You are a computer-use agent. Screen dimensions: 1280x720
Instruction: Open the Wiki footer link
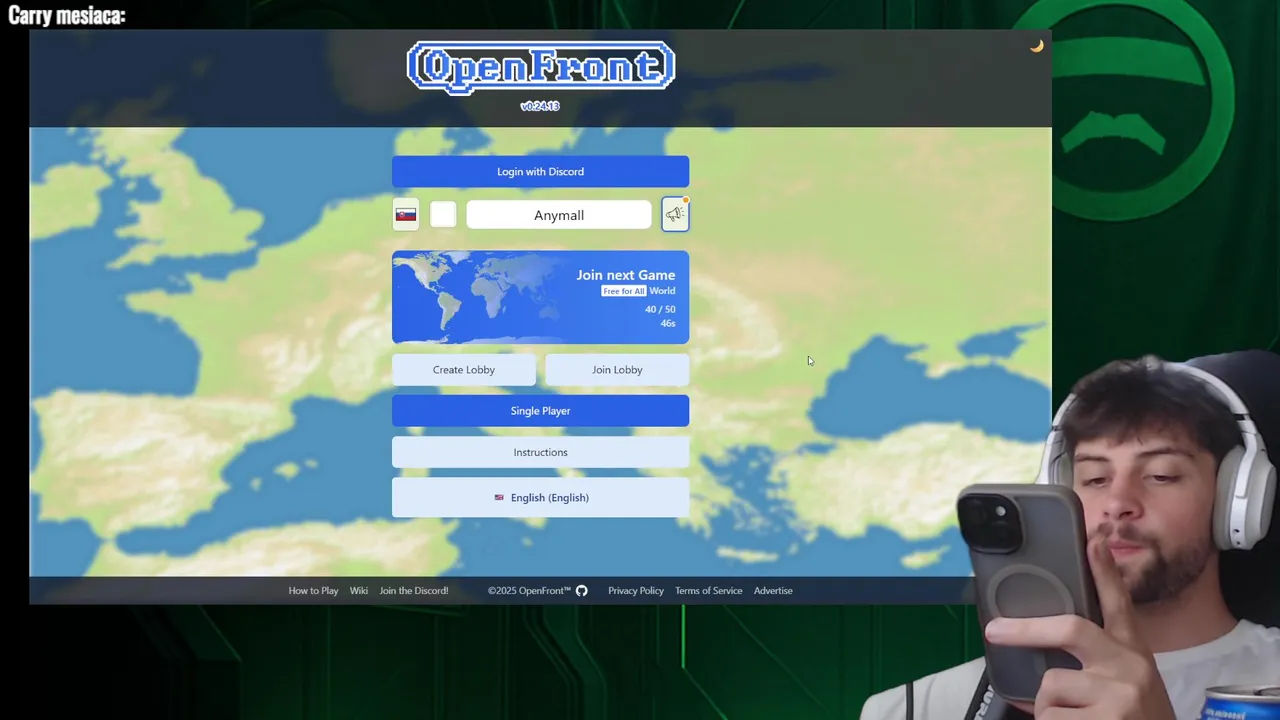[359, 591]
